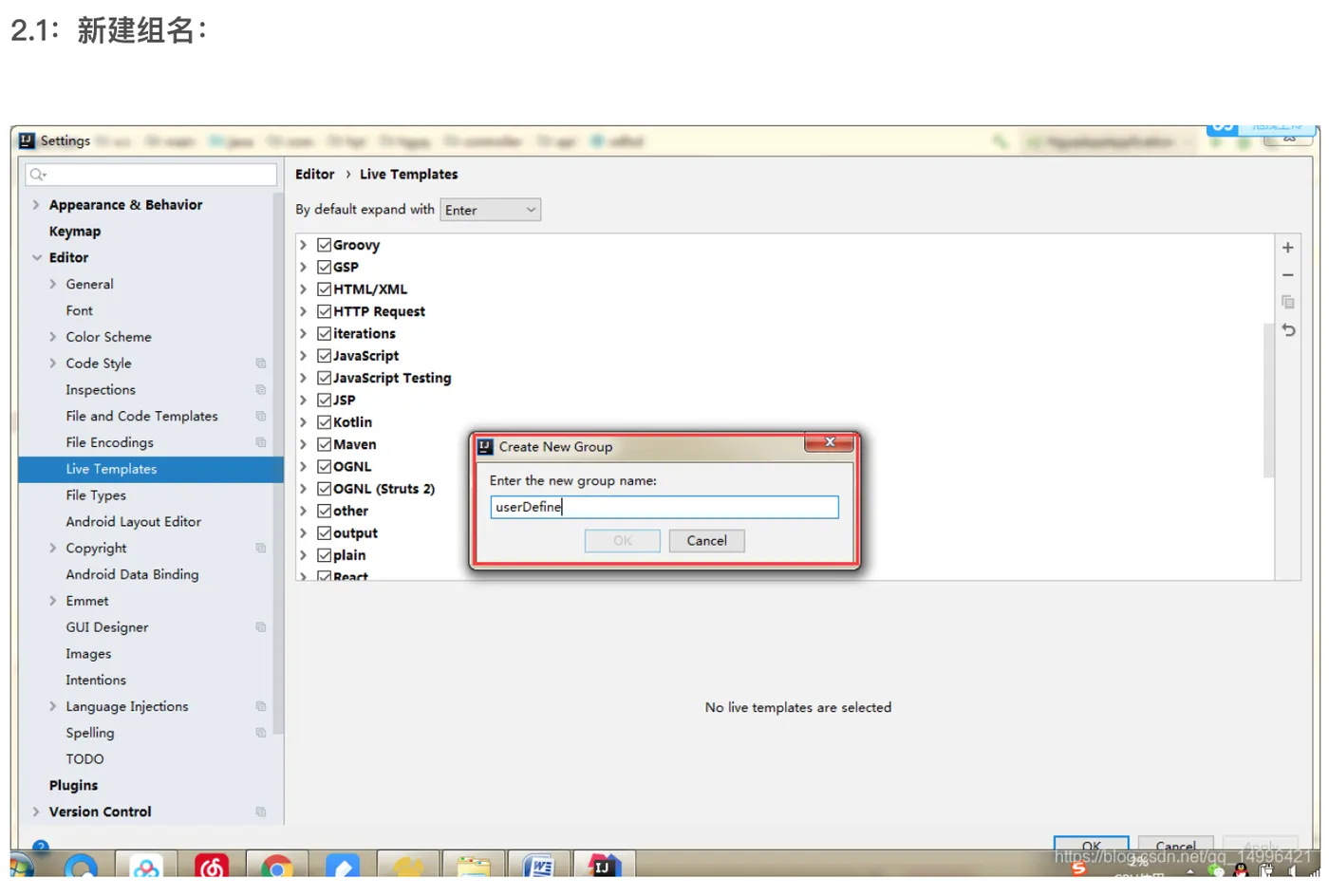Open the Font settings page
The image size is (1329, 896).
[80, 310]
